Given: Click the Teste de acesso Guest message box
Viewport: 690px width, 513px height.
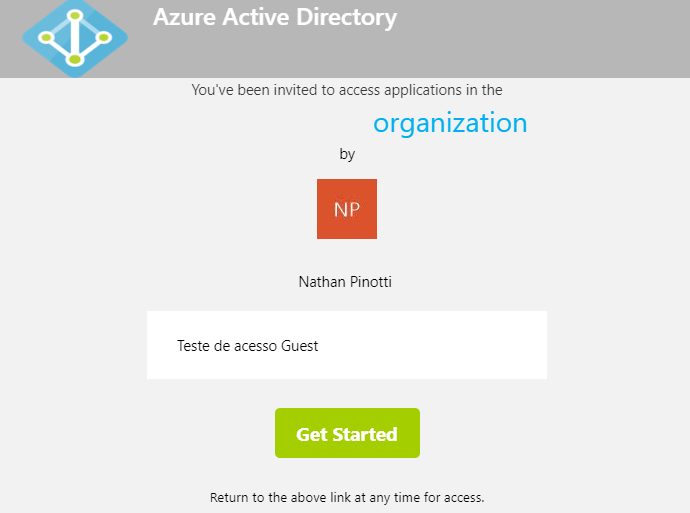Looking at the screenshot, I should 347,345.
